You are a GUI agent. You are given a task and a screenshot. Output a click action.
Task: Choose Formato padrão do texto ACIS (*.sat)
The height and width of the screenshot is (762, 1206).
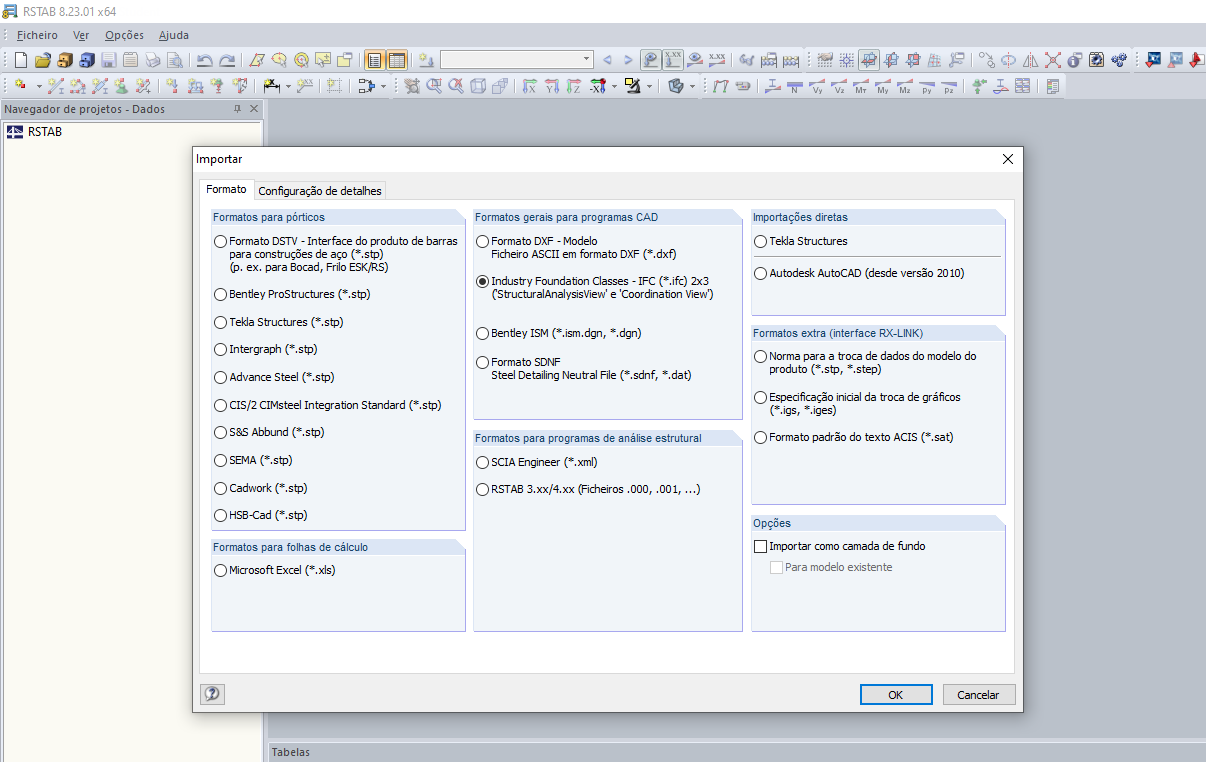coord(761,437)
